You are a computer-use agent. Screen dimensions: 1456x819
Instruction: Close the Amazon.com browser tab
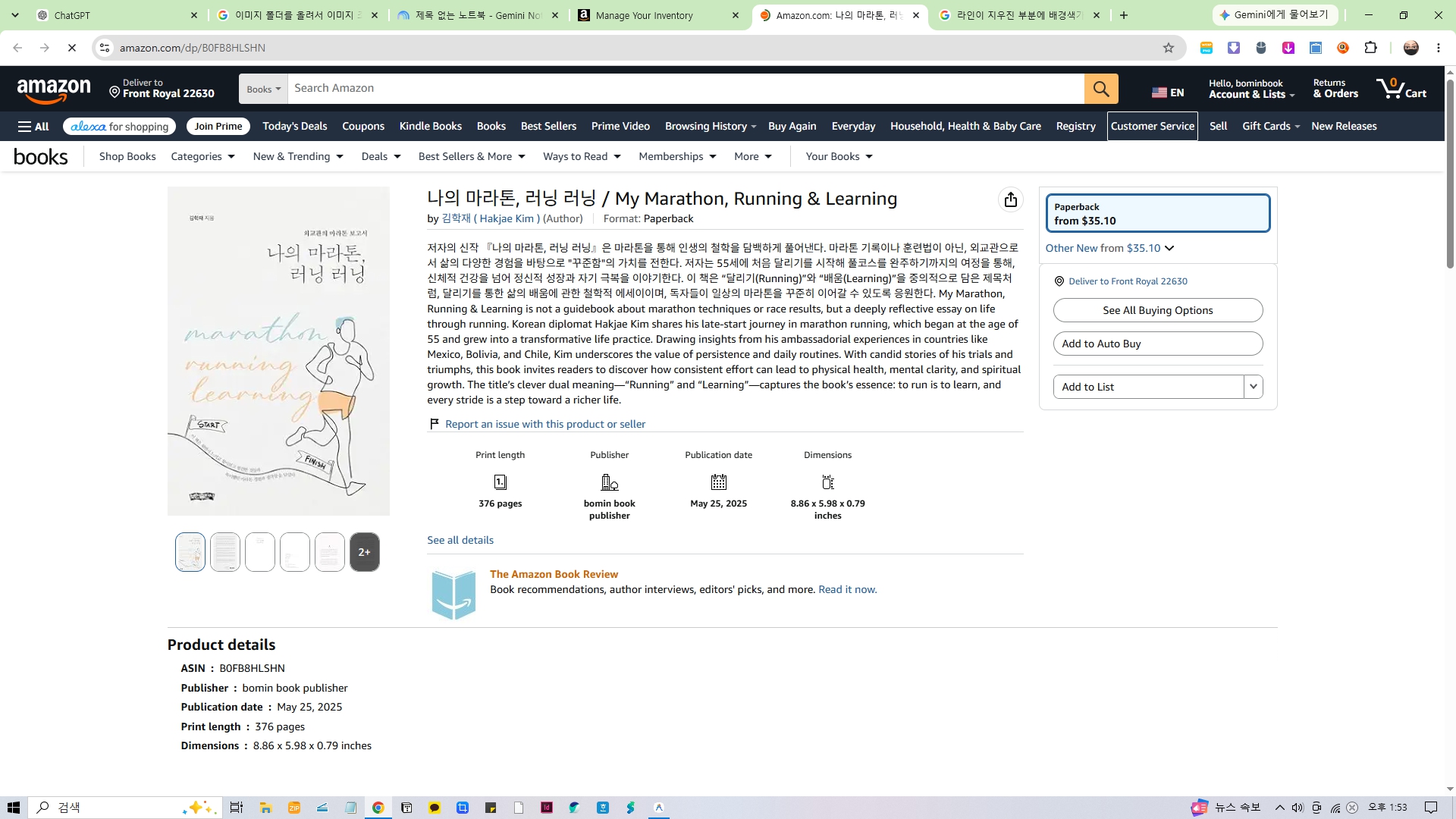pos(916,15)
